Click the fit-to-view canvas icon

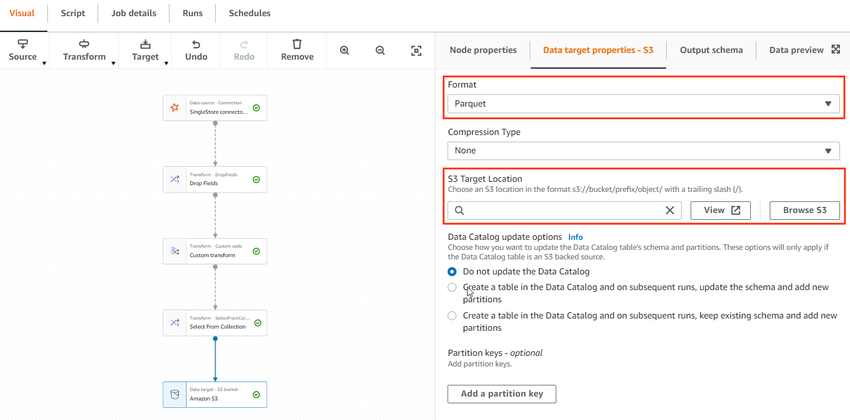pyautogui.click(x=416, y=50)
